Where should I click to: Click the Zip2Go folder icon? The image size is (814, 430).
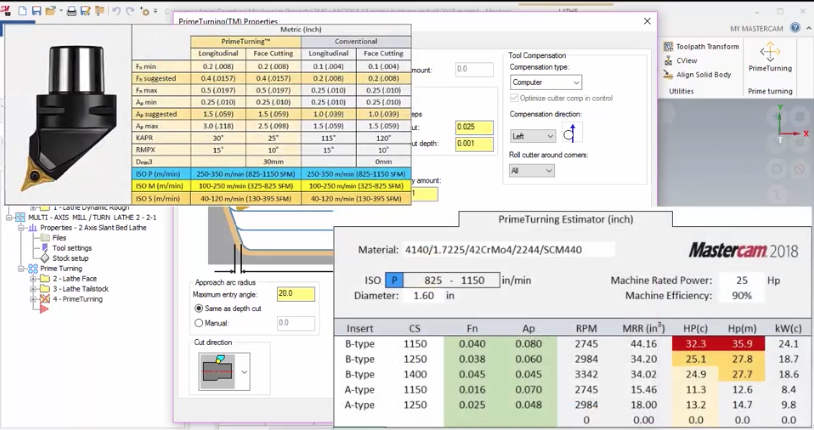tap(99, 10)
